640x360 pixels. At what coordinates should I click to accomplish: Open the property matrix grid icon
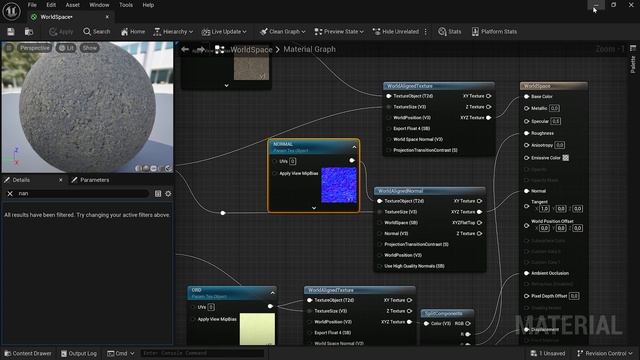point(158,193)
